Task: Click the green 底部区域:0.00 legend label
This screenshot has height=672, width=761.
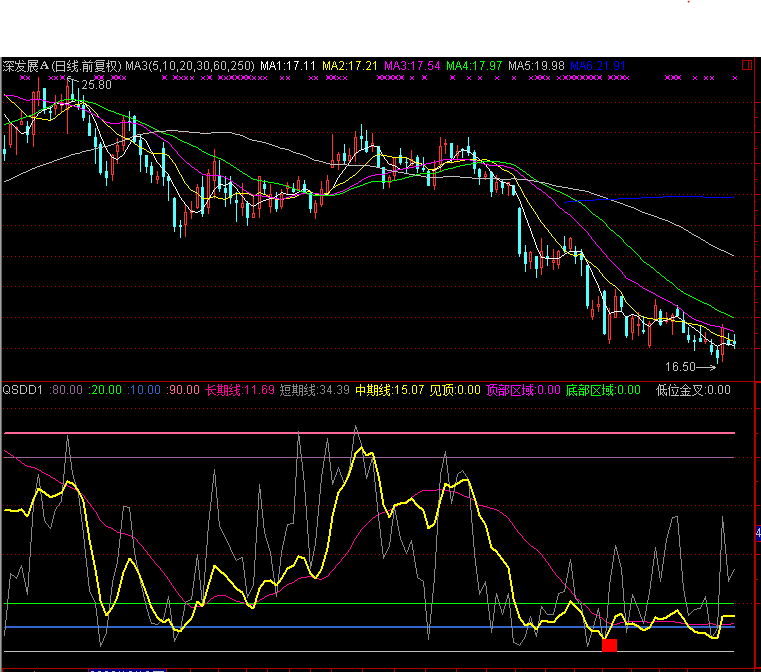Action: [603, 390]
